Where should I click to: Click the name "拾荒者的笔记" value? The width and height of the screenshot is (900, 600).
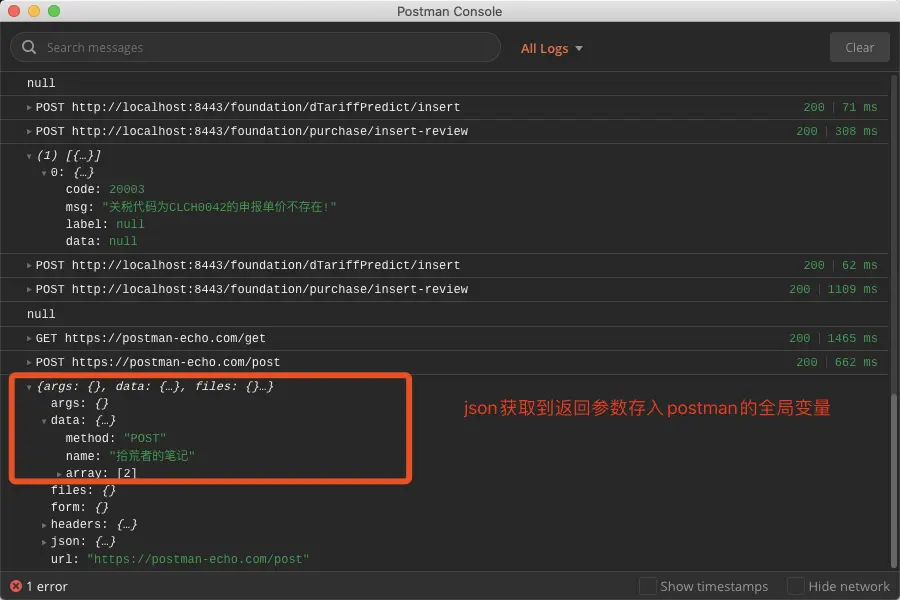coord(152,456)
